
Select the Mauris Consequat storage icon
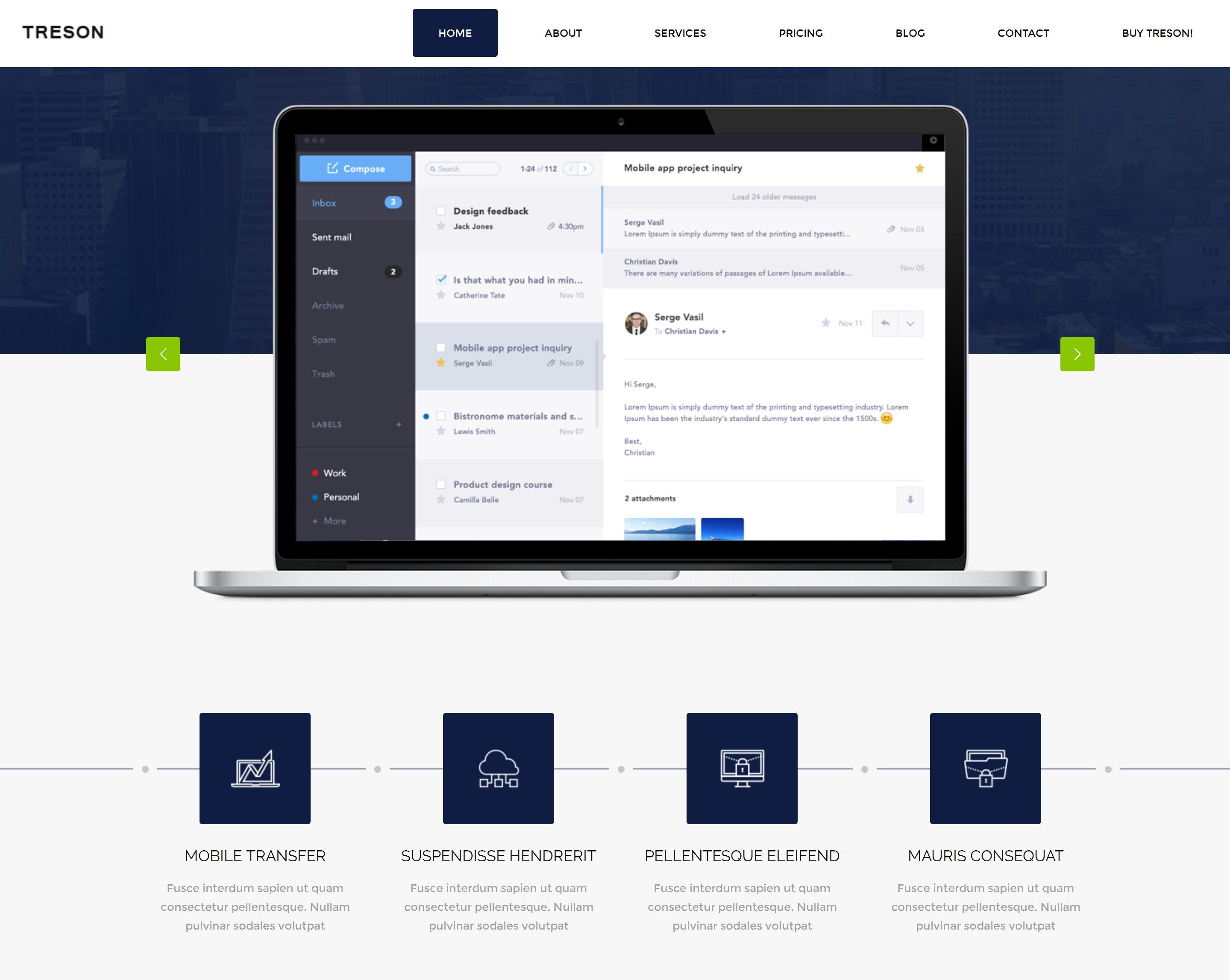[x=984, y=768]
